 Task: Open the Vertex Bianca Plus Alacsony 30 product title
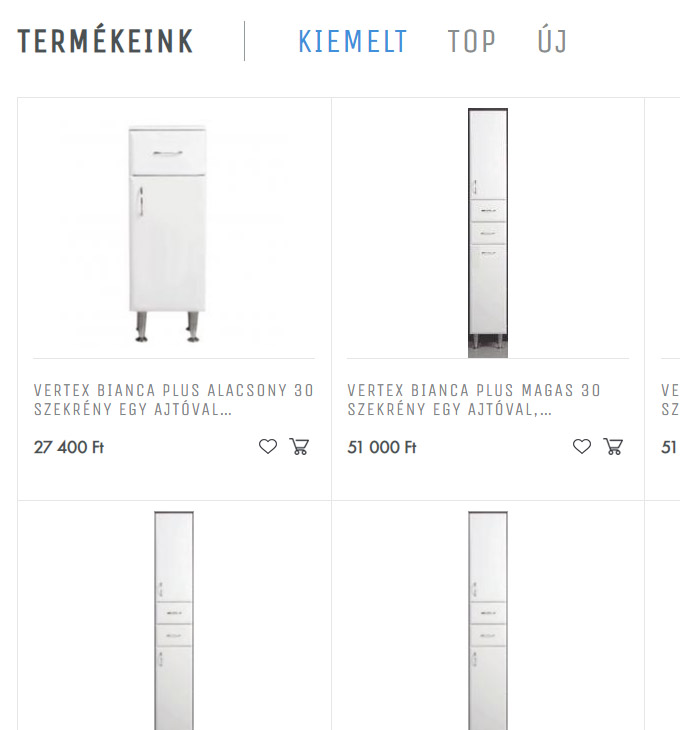[x=174, y=399]
